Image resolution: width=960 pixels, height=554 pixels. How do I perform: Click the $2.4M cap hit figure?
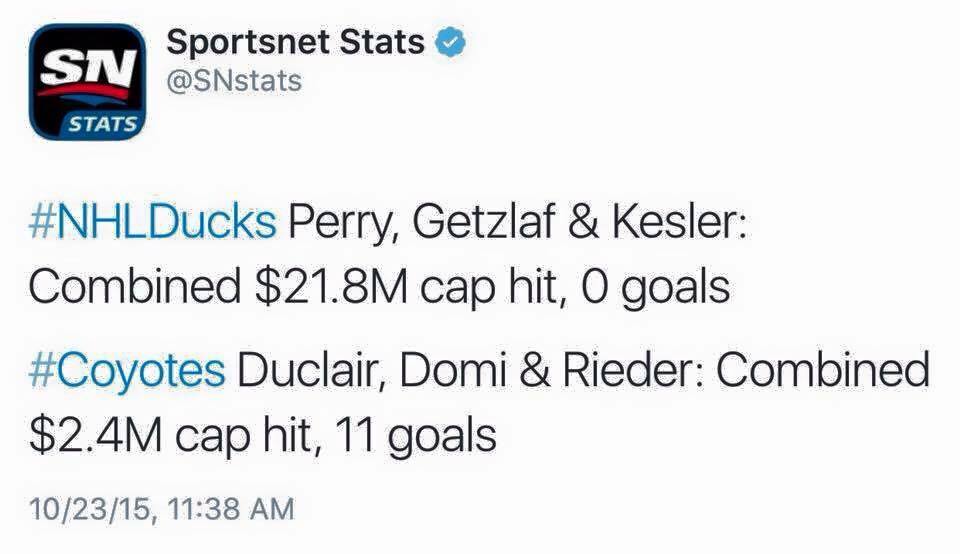(x=96, y=436)
